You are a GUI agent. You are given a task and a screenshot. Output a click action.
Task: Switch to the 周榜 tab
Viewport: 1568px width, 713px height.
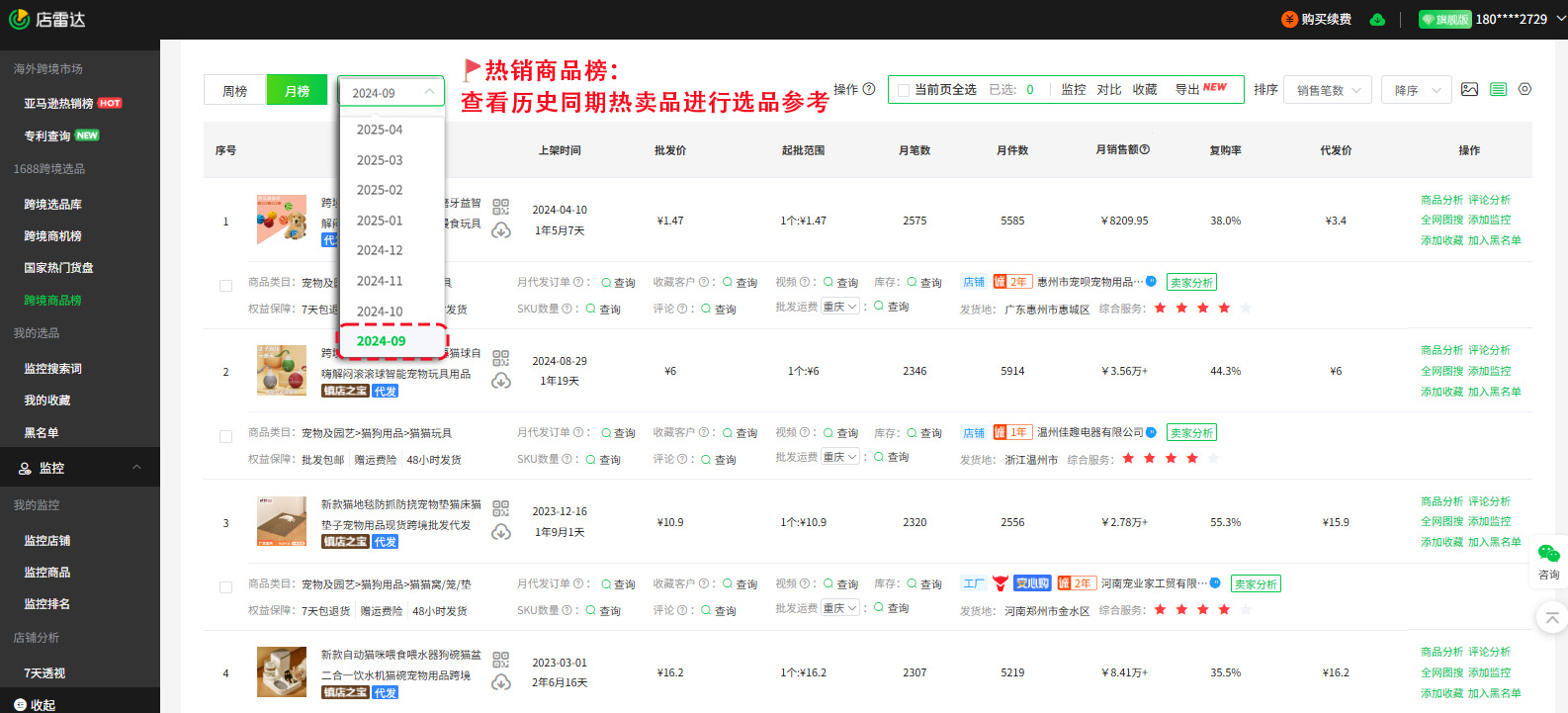(235, 91)
